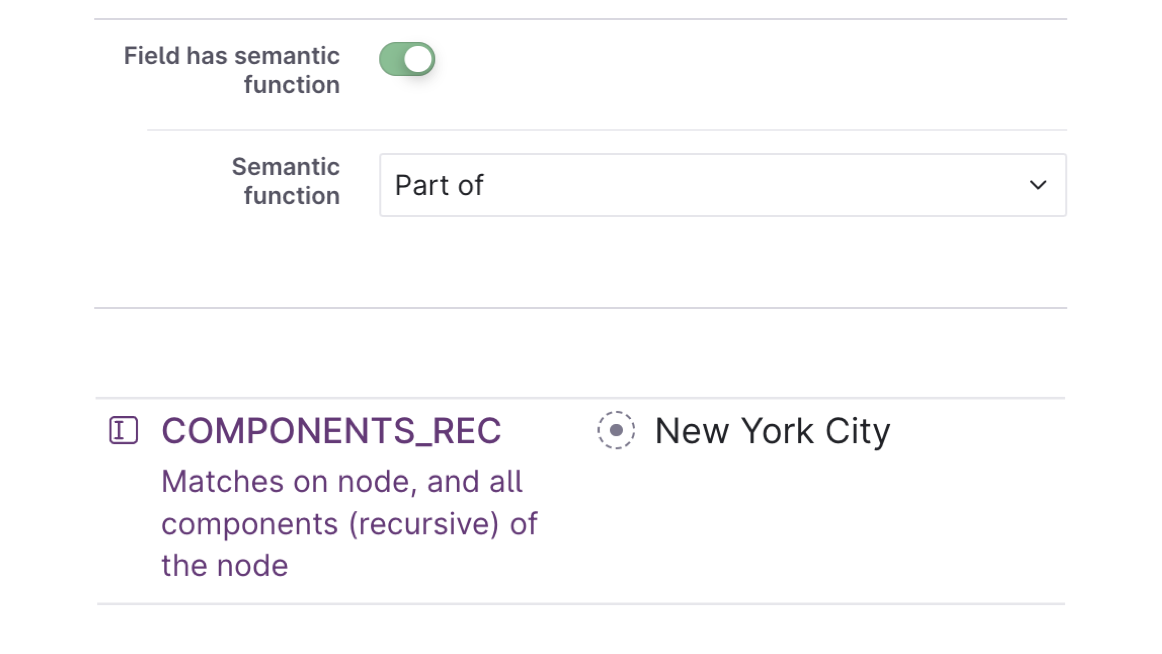Click the word 'function' under 'Semantic'

pyautogui.click(x=292, y=196)
